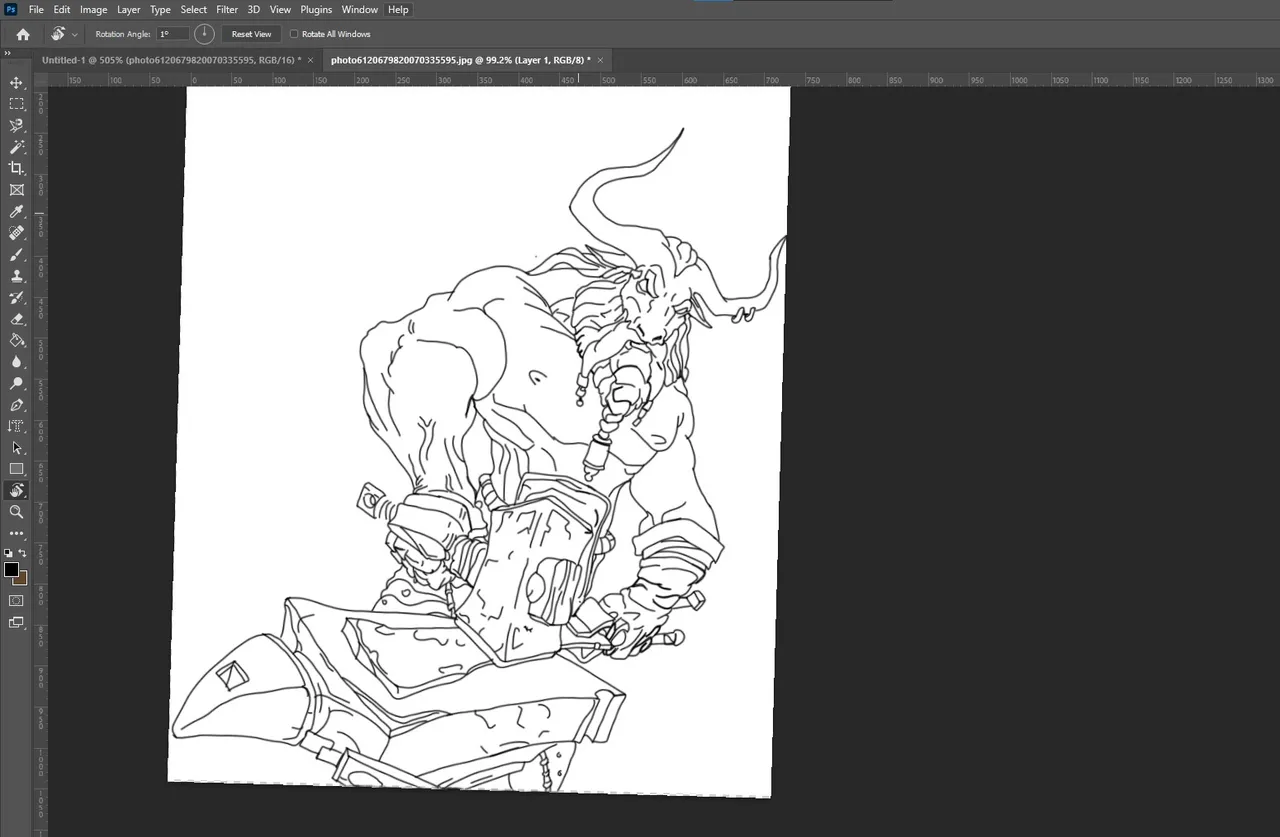Select the Path Selection tool
1280x837 pixels.
pyautogui.click(x=16, y=448)
